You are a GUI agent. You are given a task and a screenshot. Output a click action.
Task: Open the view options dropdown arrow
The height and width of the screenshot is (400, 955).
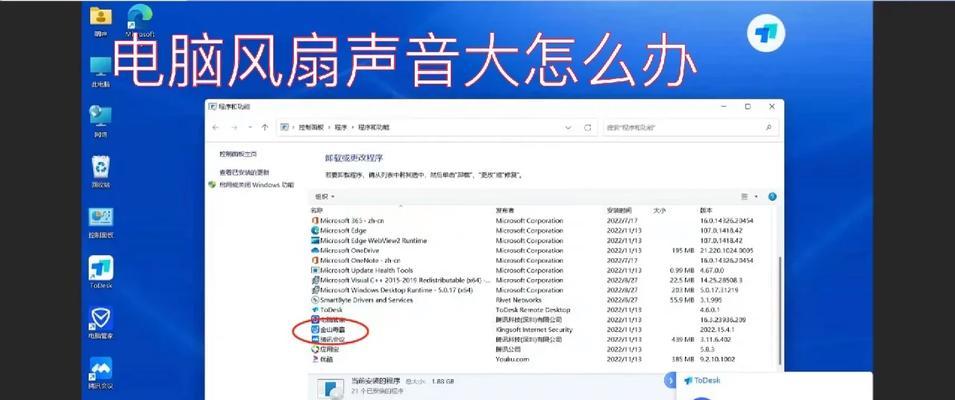point(756,197)
